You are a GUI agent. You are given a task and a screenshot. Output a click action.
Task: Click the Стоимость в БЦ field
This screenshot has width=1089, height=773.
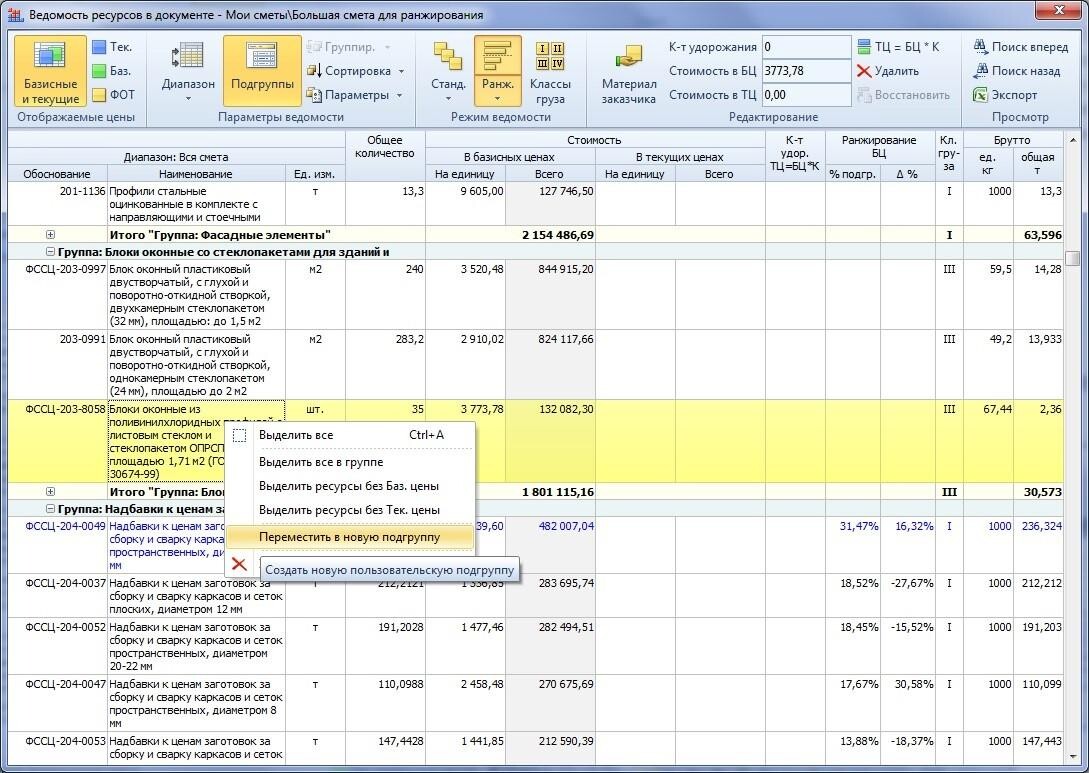[806, 71]
